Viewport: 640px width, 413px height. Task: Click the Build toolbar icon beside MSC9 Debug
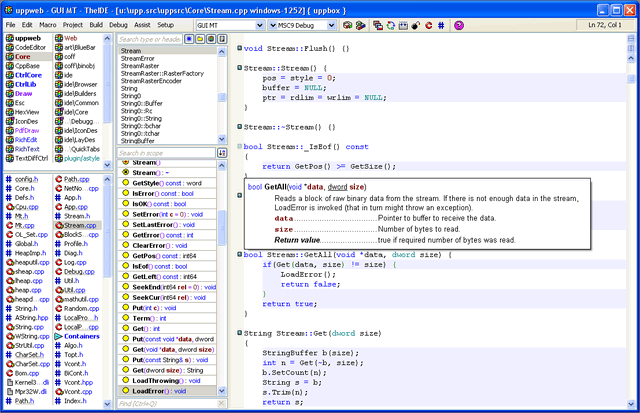pos(347,25)
